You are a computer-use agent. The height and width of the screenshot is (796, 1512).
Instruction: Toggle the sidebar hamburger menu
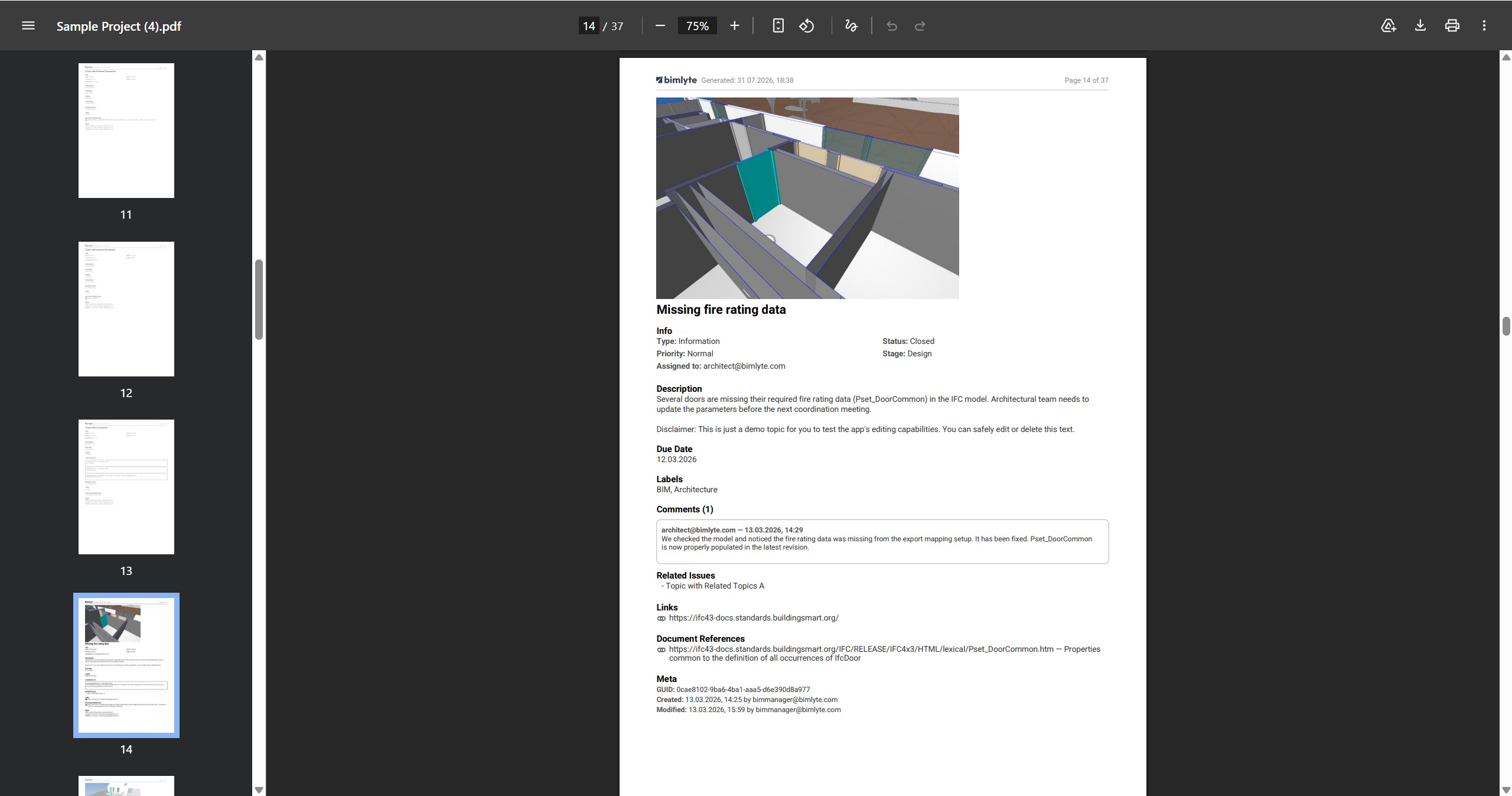point(28,25)
